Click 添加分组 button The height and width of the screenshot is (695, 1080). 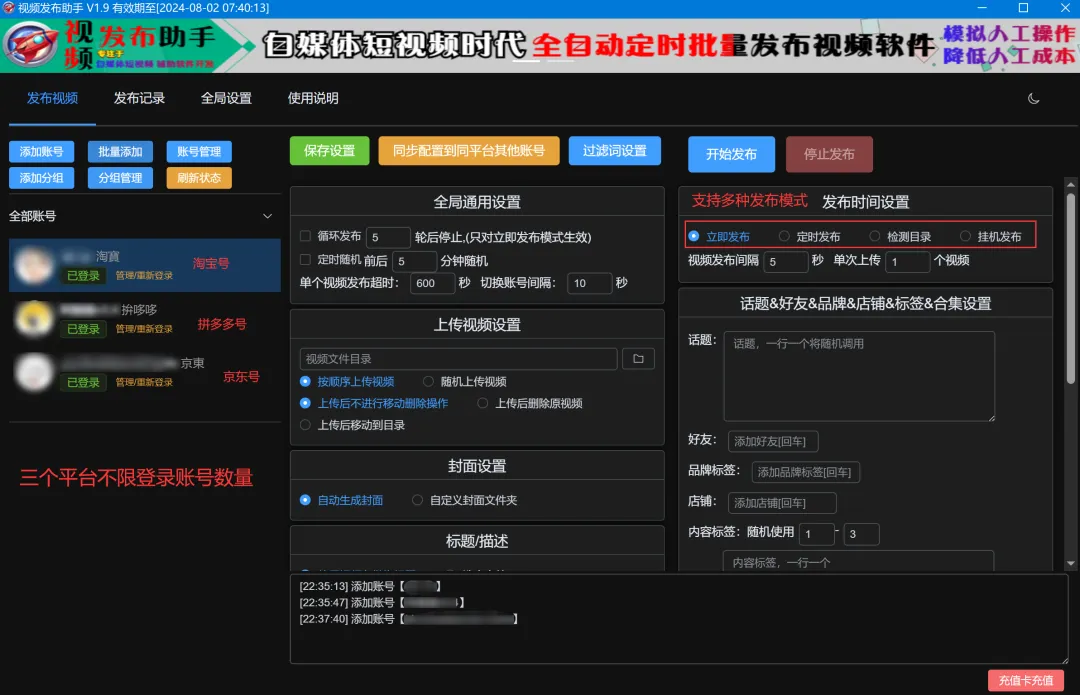[x=41, y=178]
